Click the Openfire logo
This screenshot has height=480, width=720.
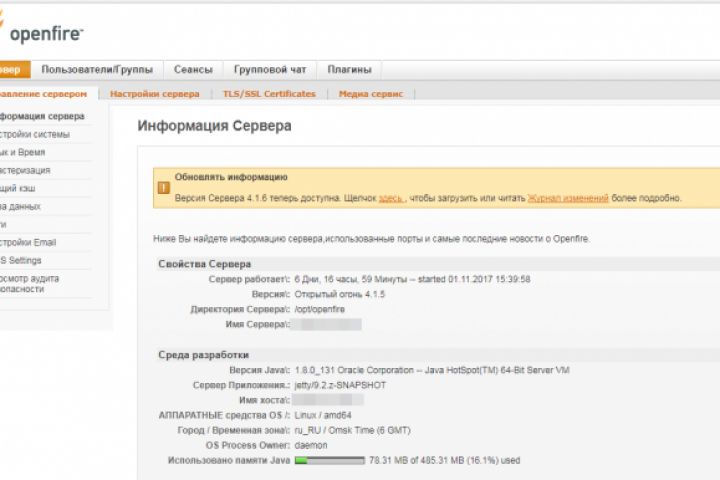[41, 30]
